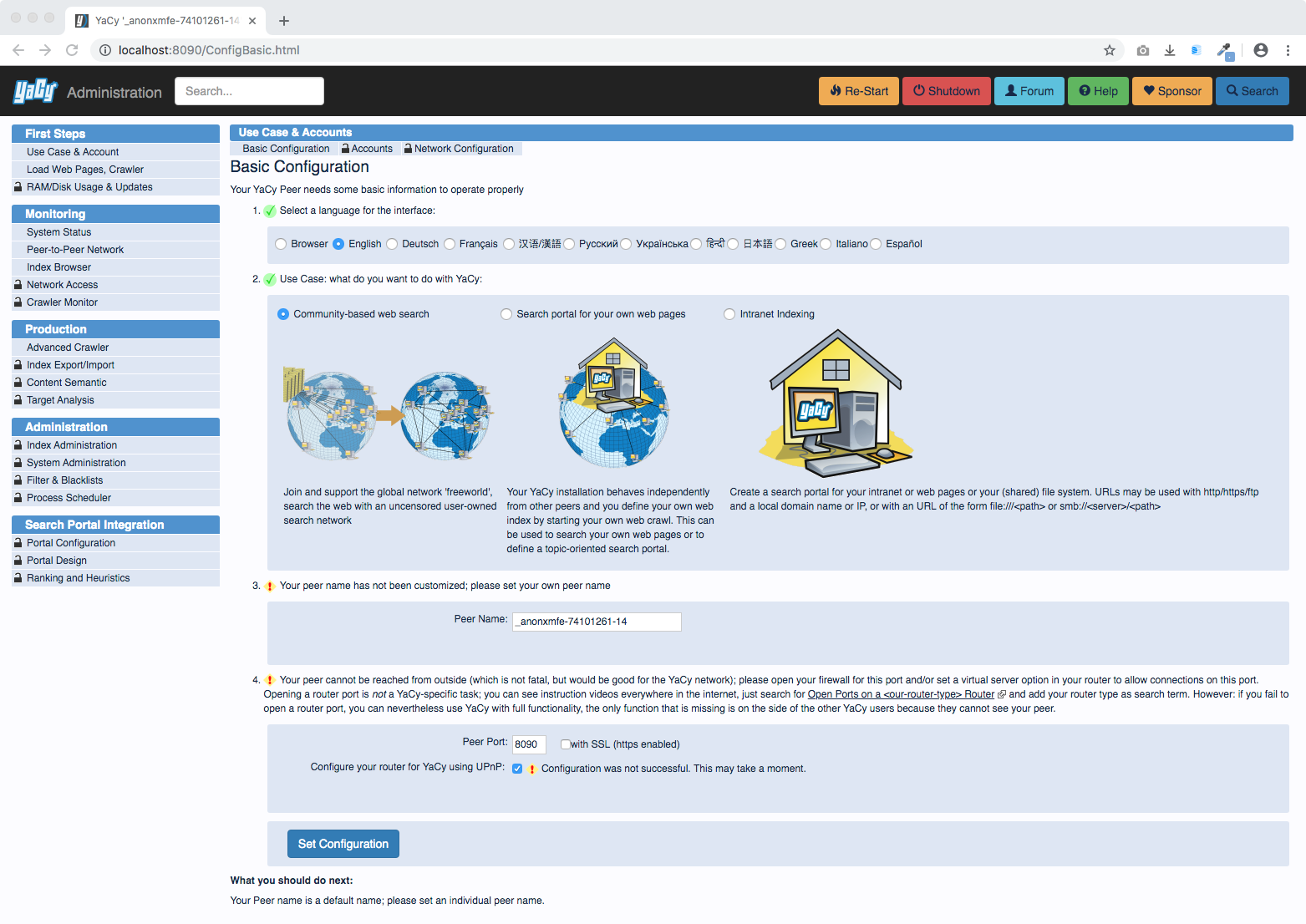Switch to Accounts tab
Viewport: 1306px width, 924px height.
pos(367,149)
